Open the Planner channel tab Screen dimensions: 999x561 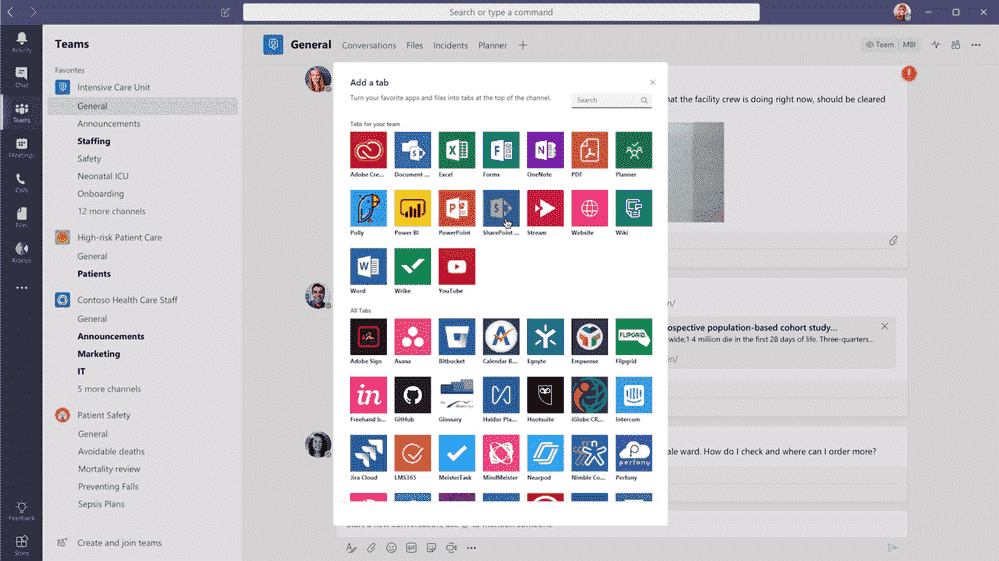pos(492,45)
